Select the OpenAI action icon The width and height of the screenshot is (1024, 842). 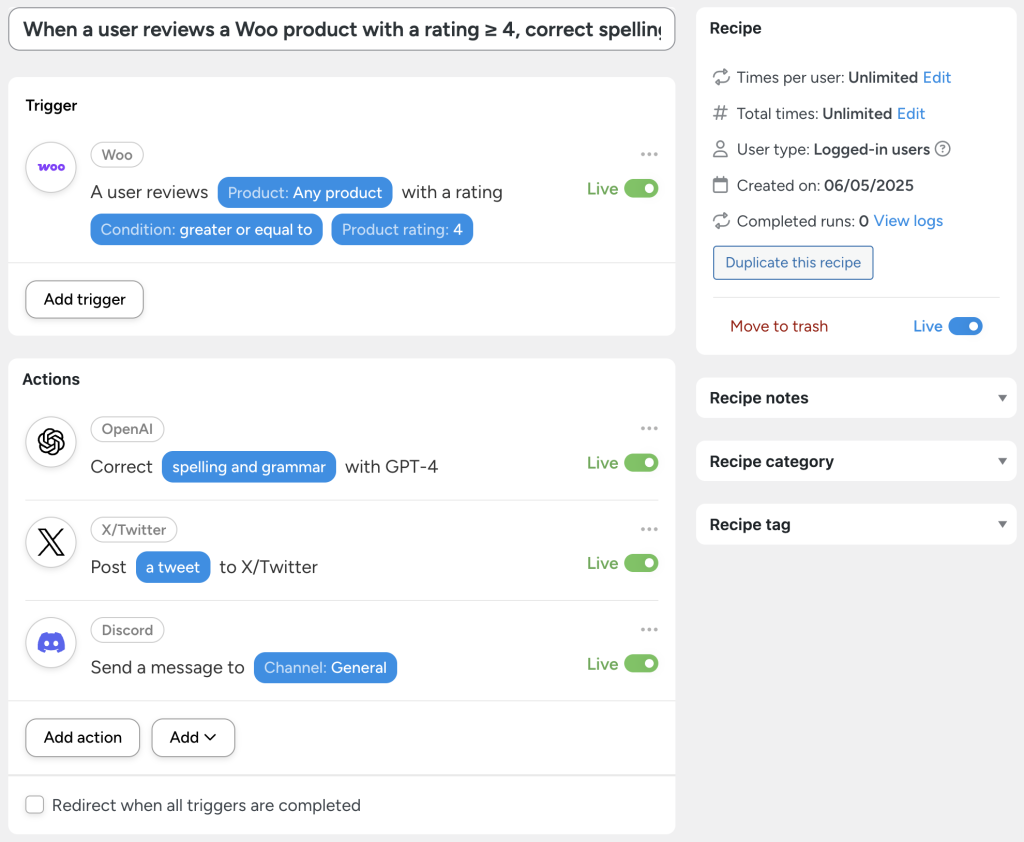50,441
